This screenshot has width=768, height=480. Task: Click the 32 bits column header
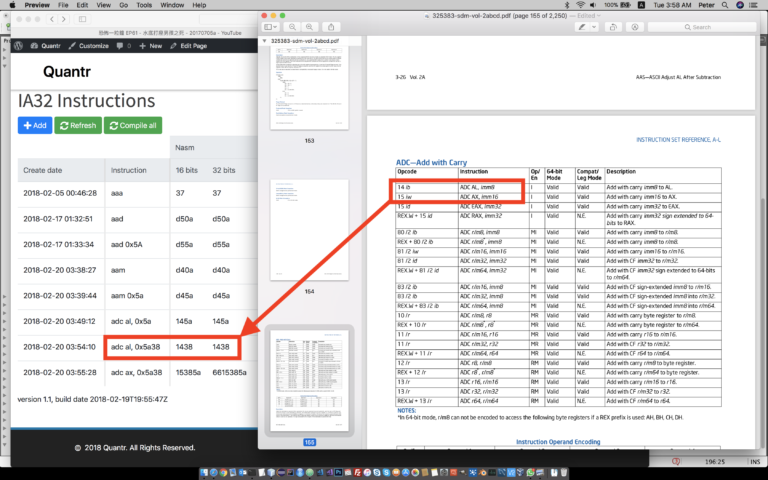tap(224, 170)
